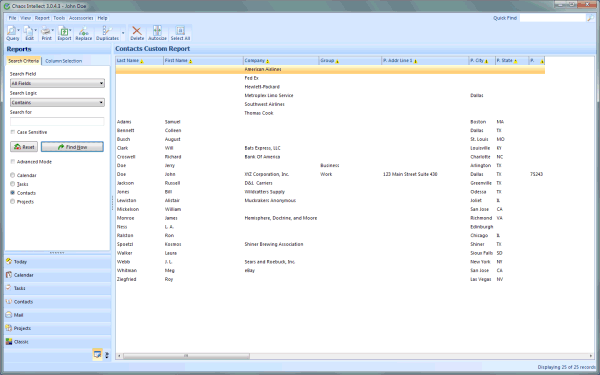
Task: Open the Projects navigation pane
Action: click(58, 328)
